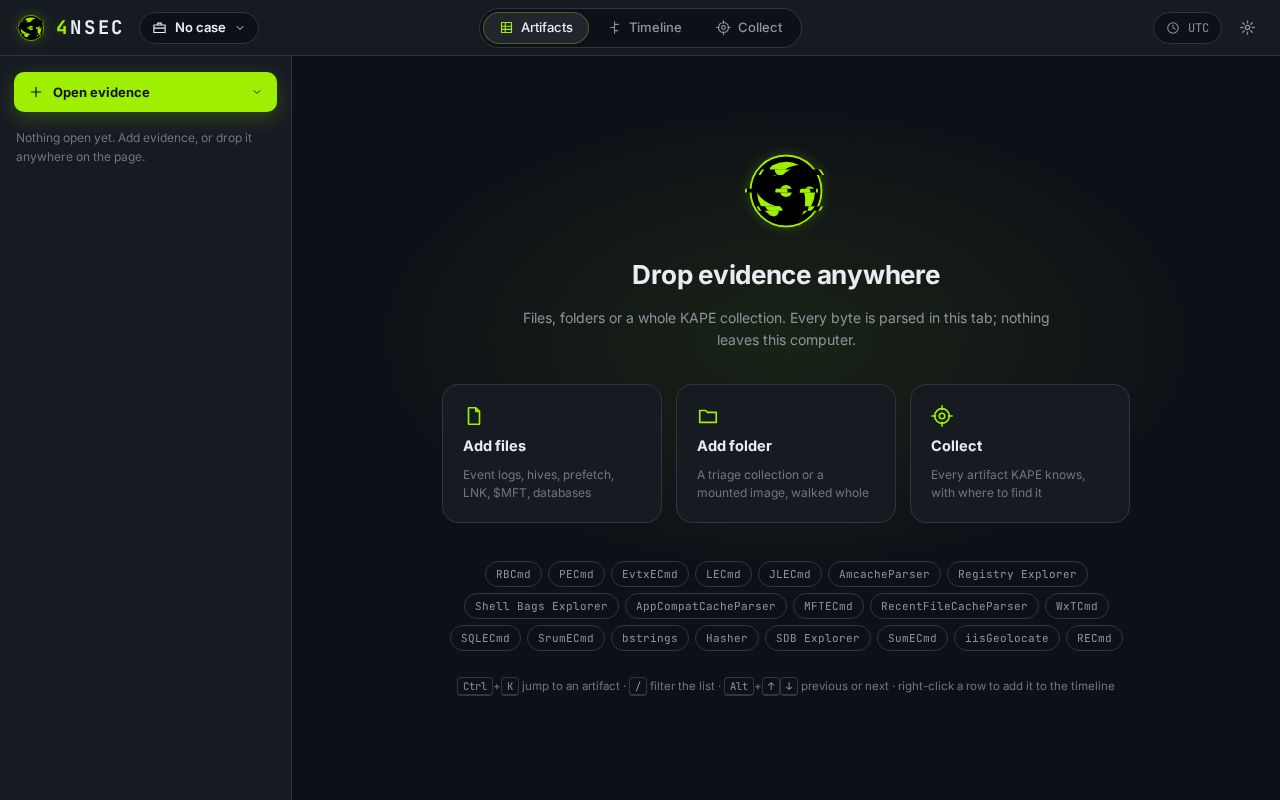Click the Registry Explorer tag
Screen dimensions: 1280x800
click(x=1017, y=574)
